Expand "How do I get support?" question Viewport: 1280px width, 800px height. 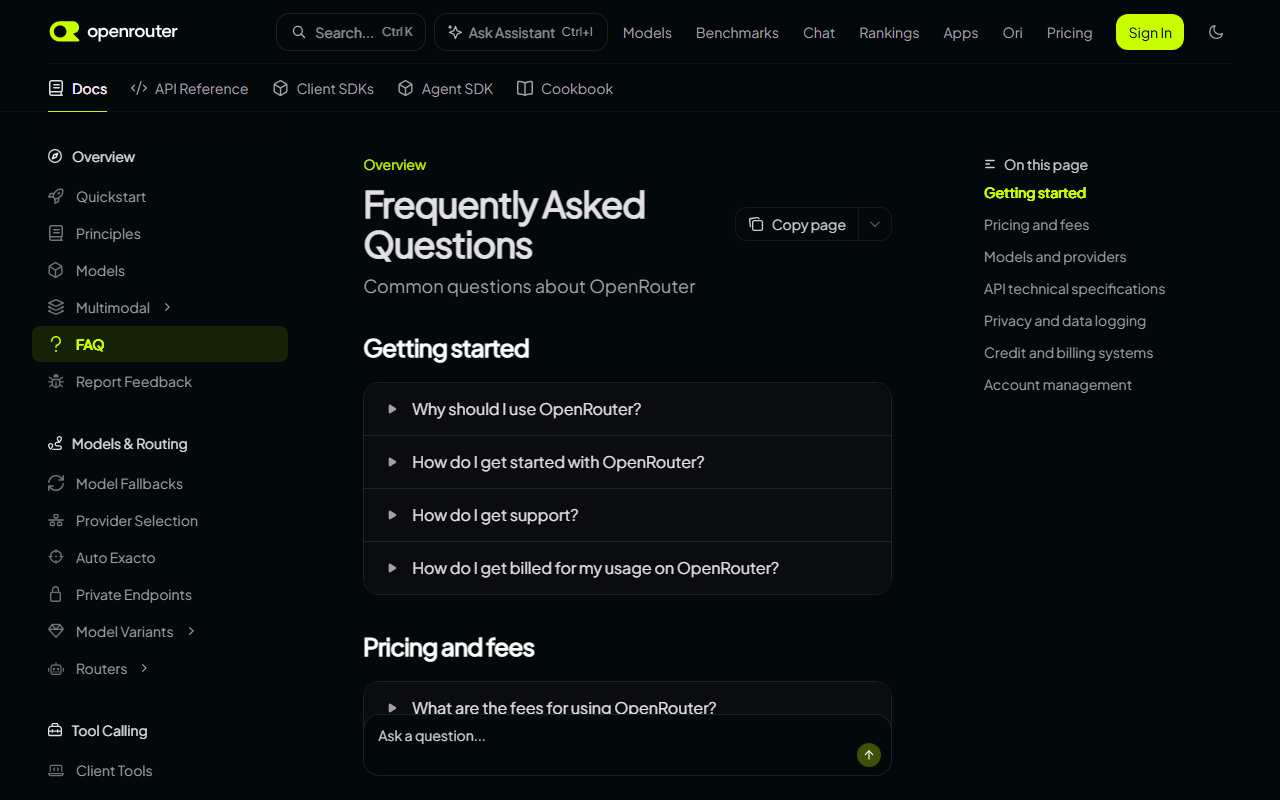627,515
